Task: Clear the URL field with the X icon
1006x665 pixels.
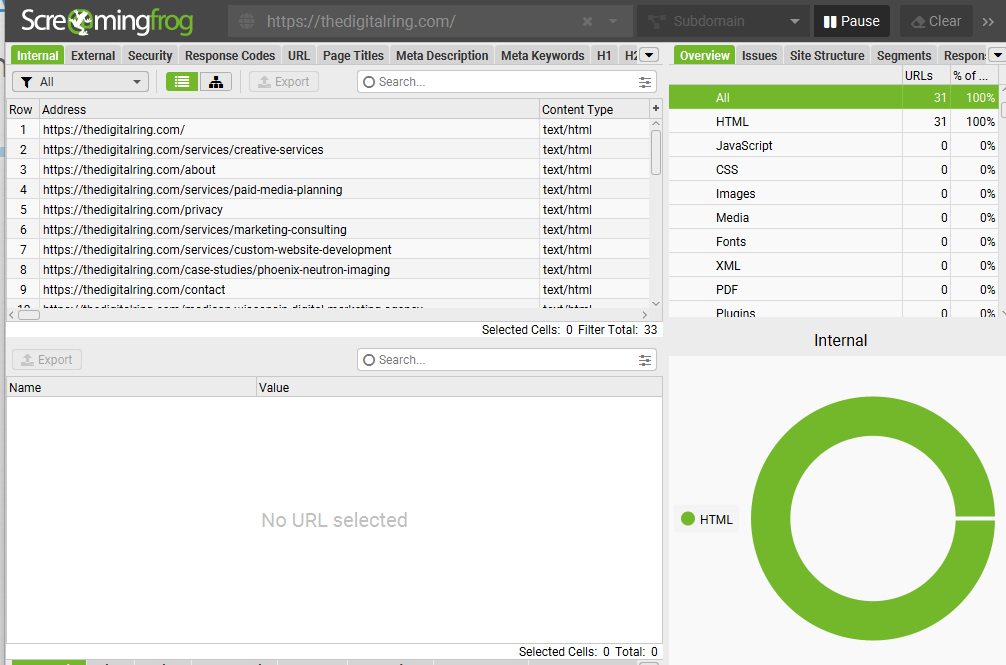Action: [x=587, y=22]
